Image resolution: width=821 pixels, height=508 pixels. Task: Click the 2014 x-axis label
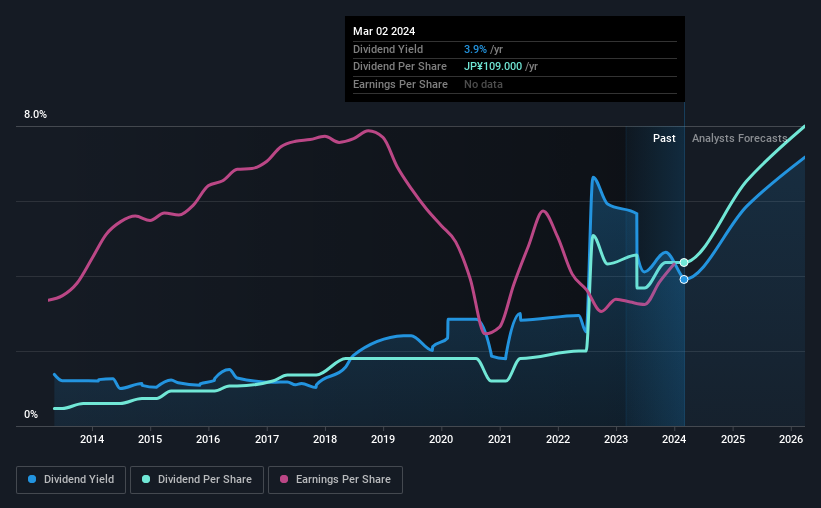(92, 439)
